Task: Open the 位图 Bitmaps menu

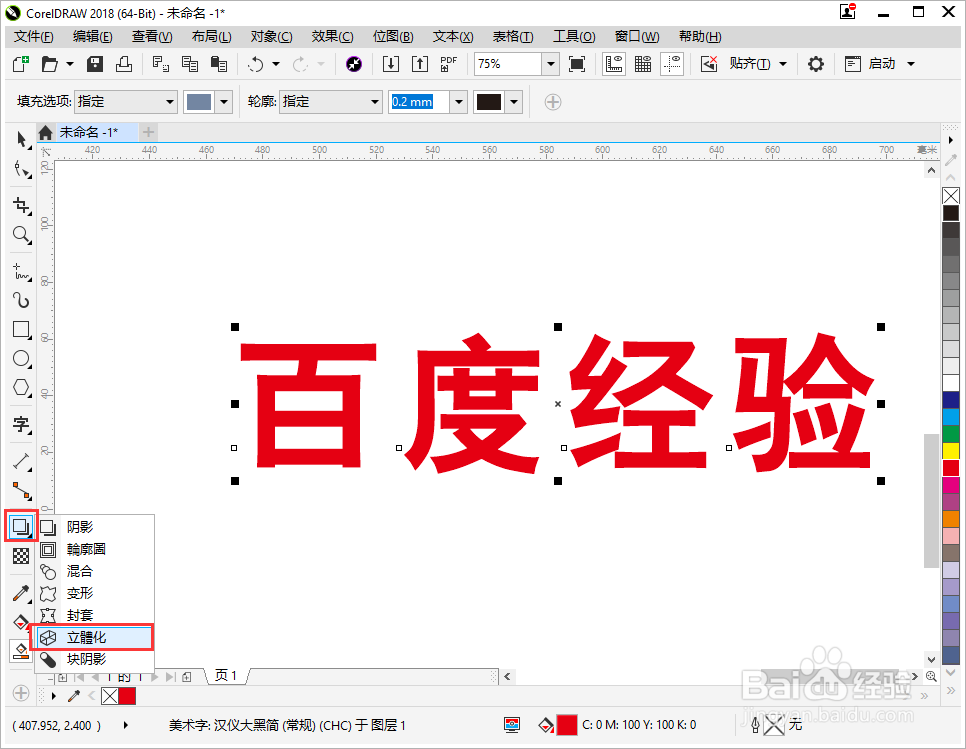Action: tap(393, 37)
